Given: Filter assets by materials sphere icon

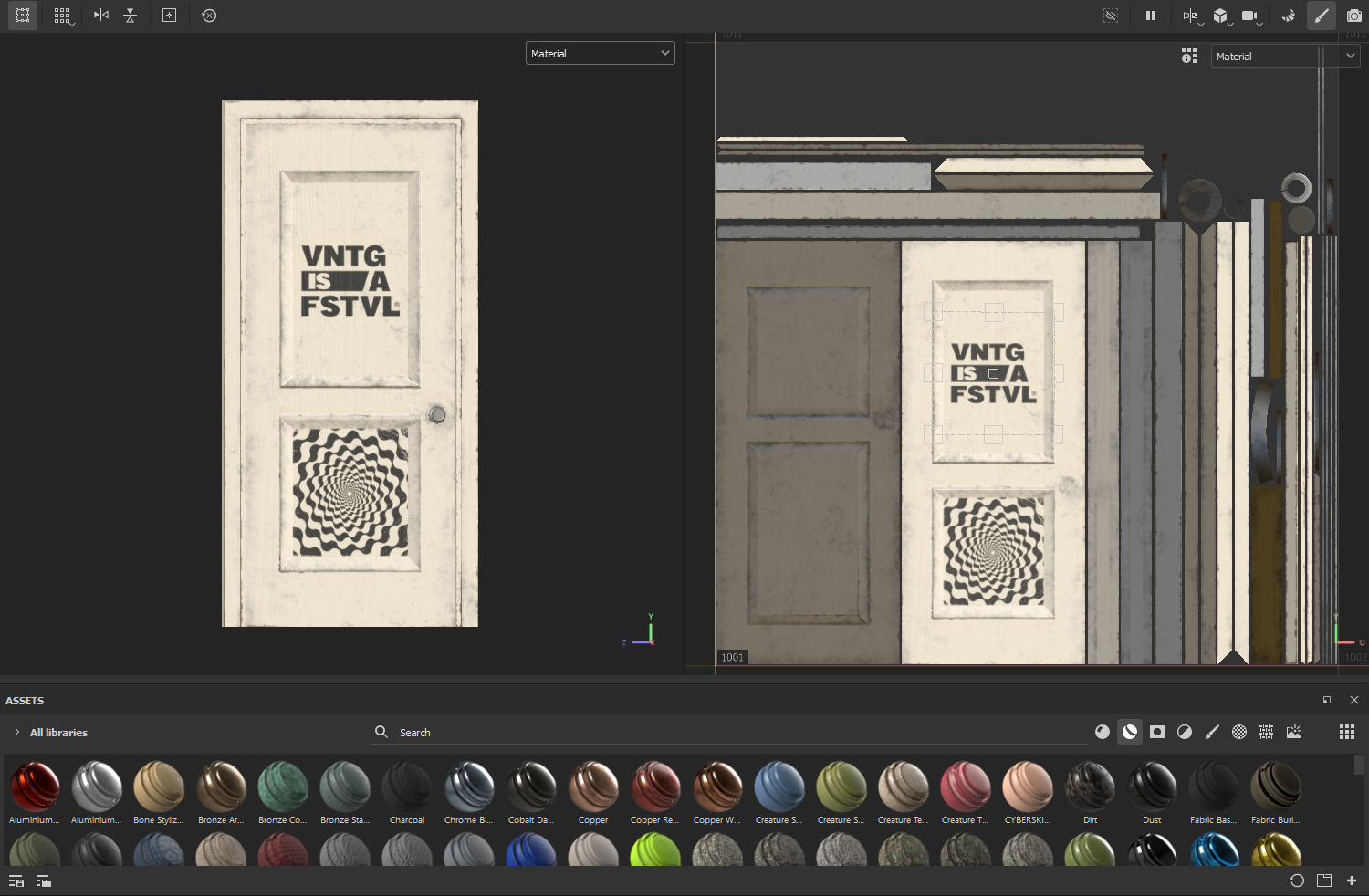Looking at the screenshot, I should [1103, 732].
